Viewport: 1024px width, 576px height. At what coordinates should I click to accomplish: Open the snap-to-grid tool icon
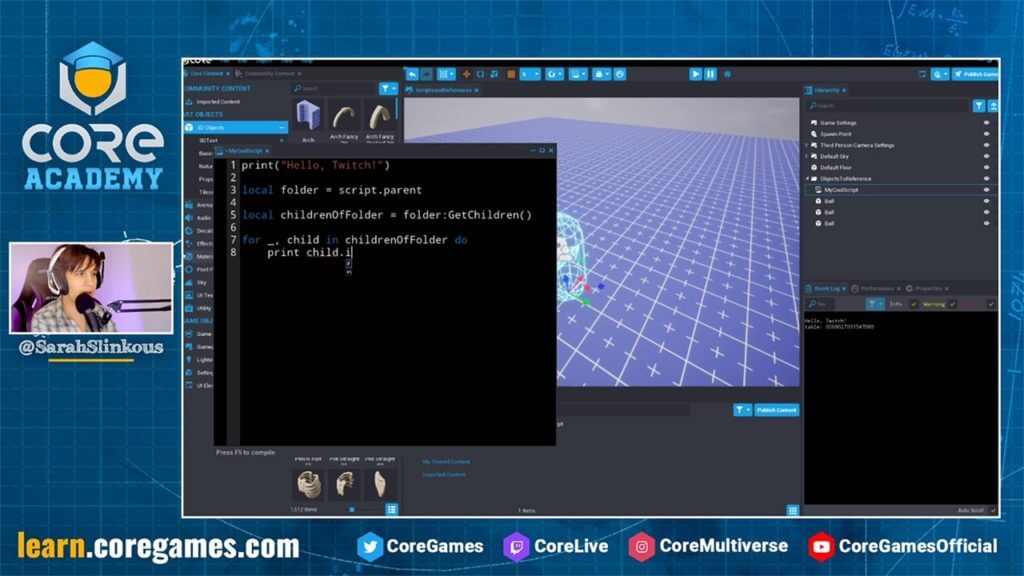tap(444, 73)
